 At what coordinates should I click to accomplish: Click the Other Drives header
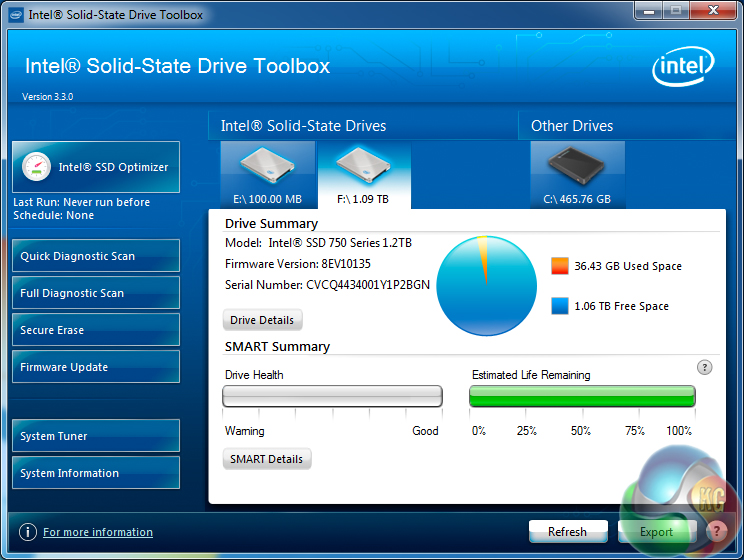pos(572,126)
